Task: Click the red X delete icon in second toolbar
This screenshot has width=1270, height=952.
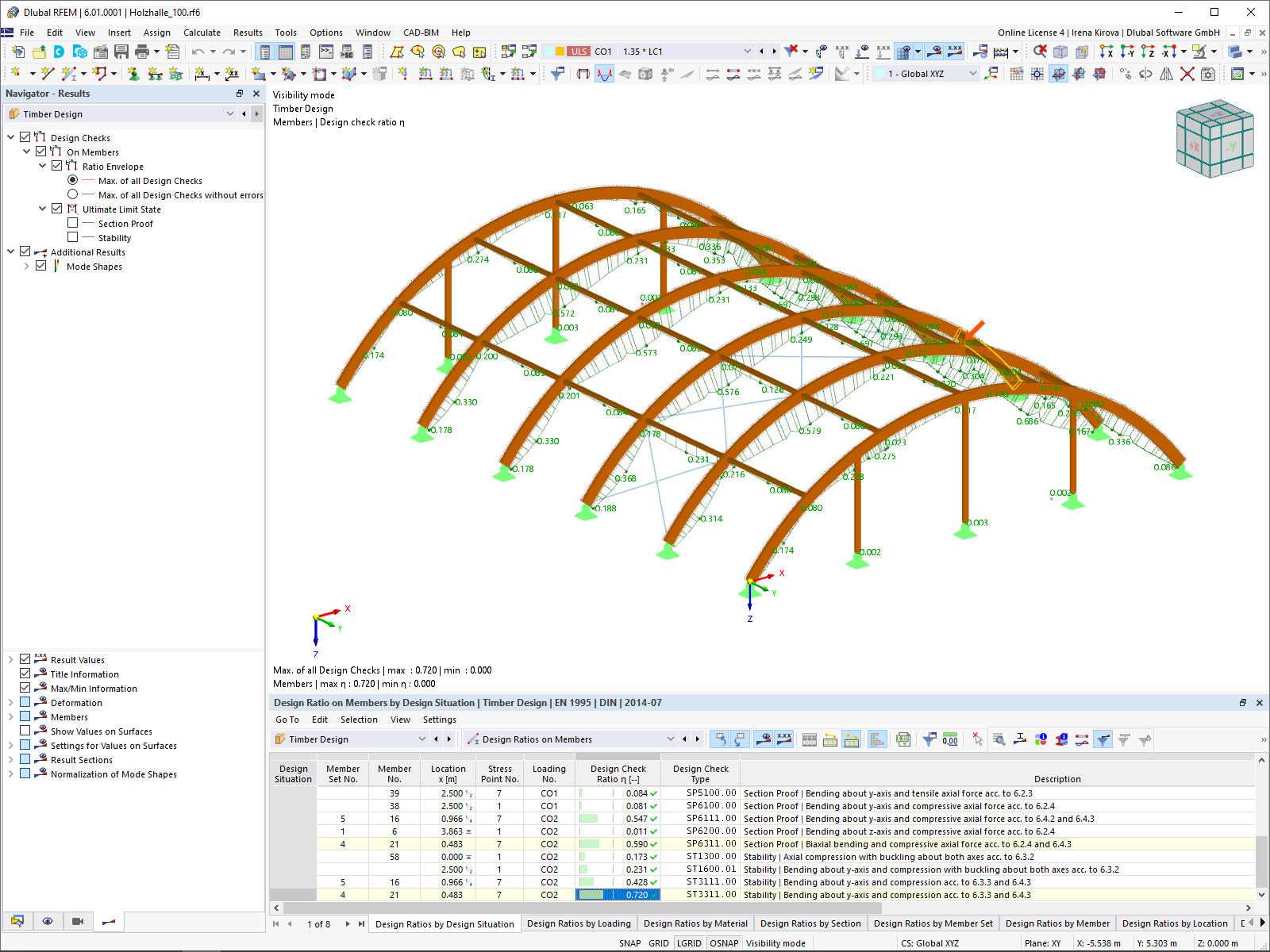Action: coord(1187,74)
